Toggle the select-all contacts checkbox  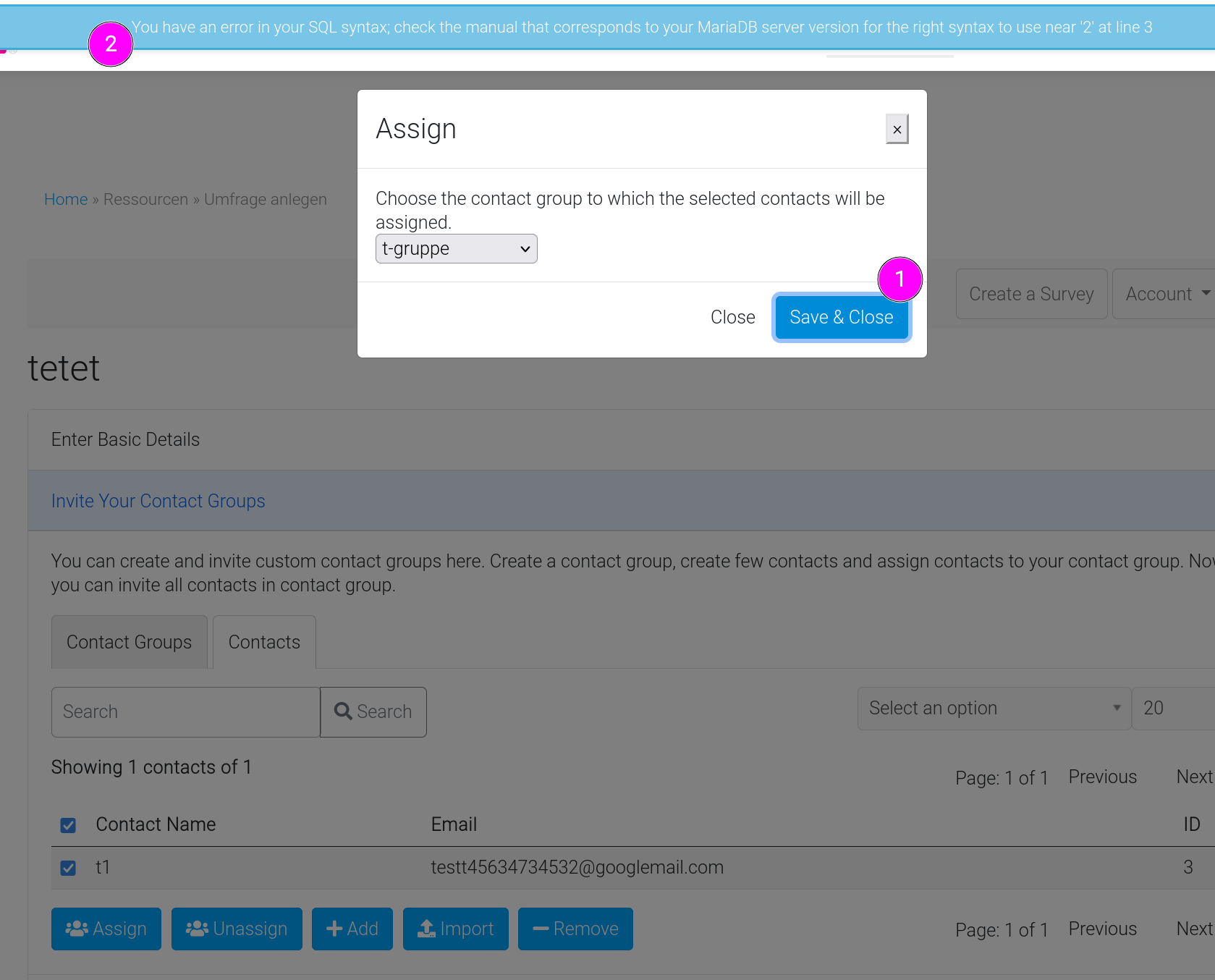[68, 825]
